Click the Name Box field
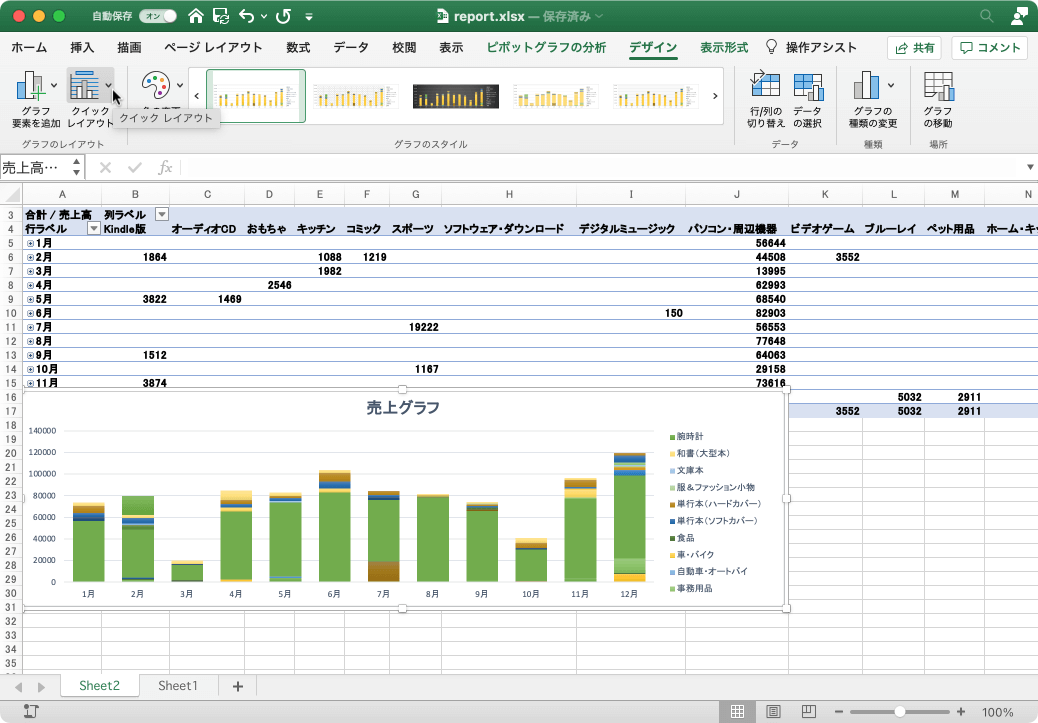Viewport: 1038px width, 723px height. (36, 168)
